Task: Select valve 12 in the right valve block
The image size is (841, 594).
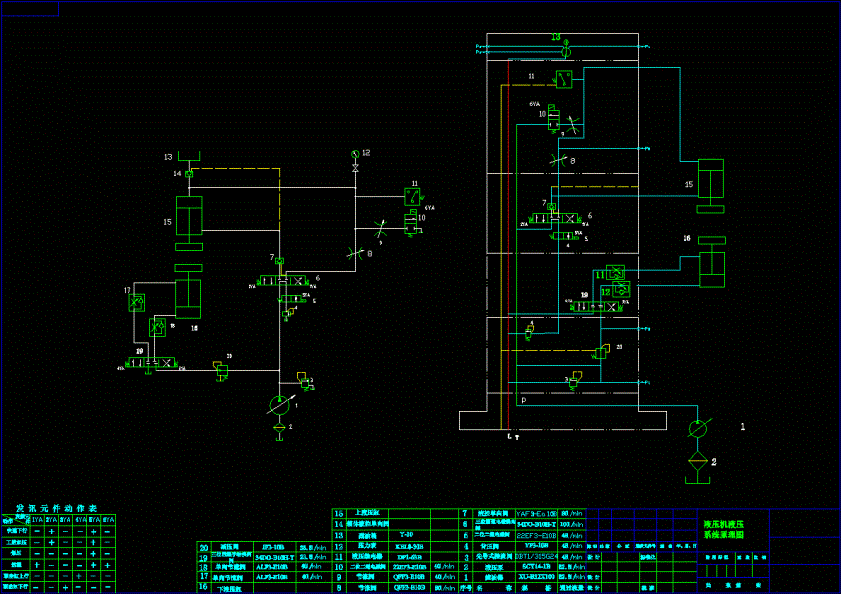Action: tap(621, 290)
